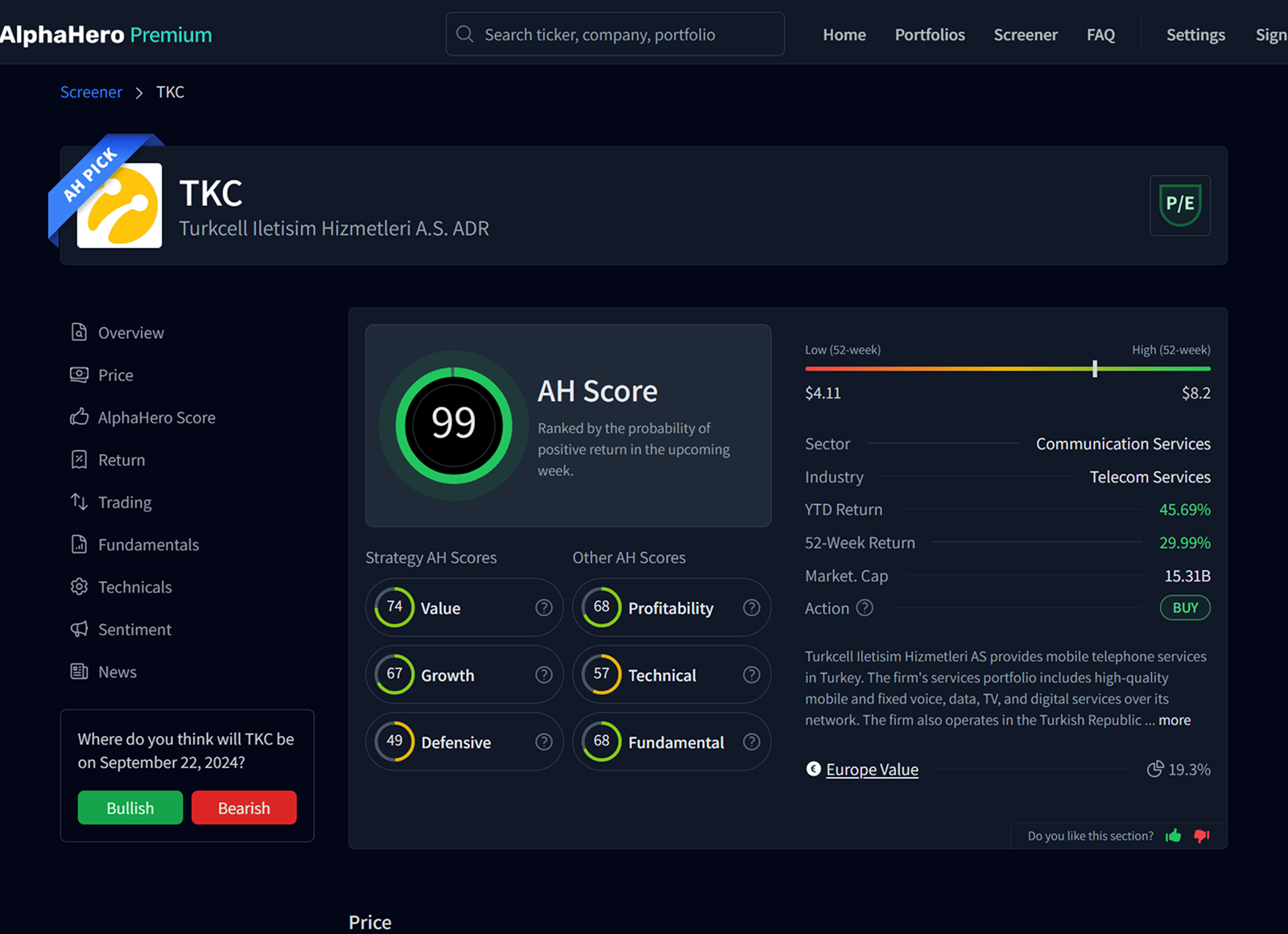Open the Portfolios menu item
Image resolution: width=1288 pixels, height=934 pixels.
click(x=930, y=35)
